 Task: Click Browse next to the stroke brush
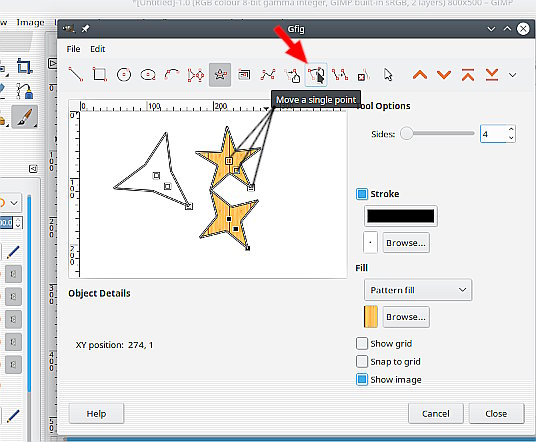coord(406,243)
